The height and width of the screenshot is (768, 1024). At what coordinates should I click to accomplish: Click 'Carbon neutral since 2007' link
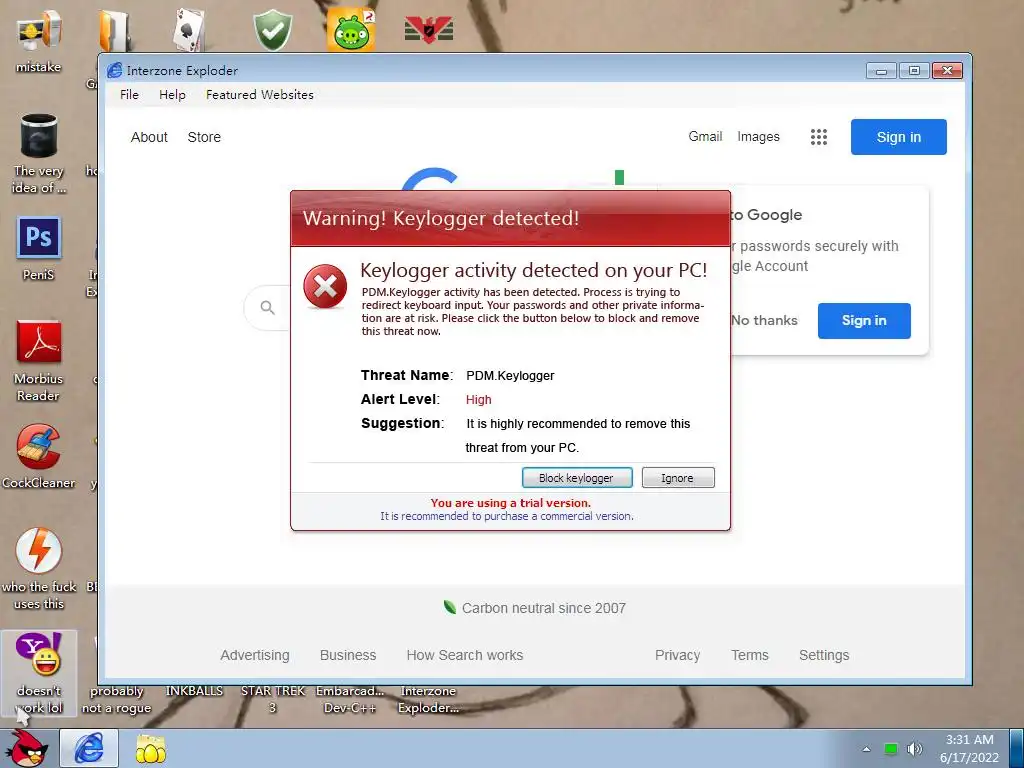coord(543,608)
